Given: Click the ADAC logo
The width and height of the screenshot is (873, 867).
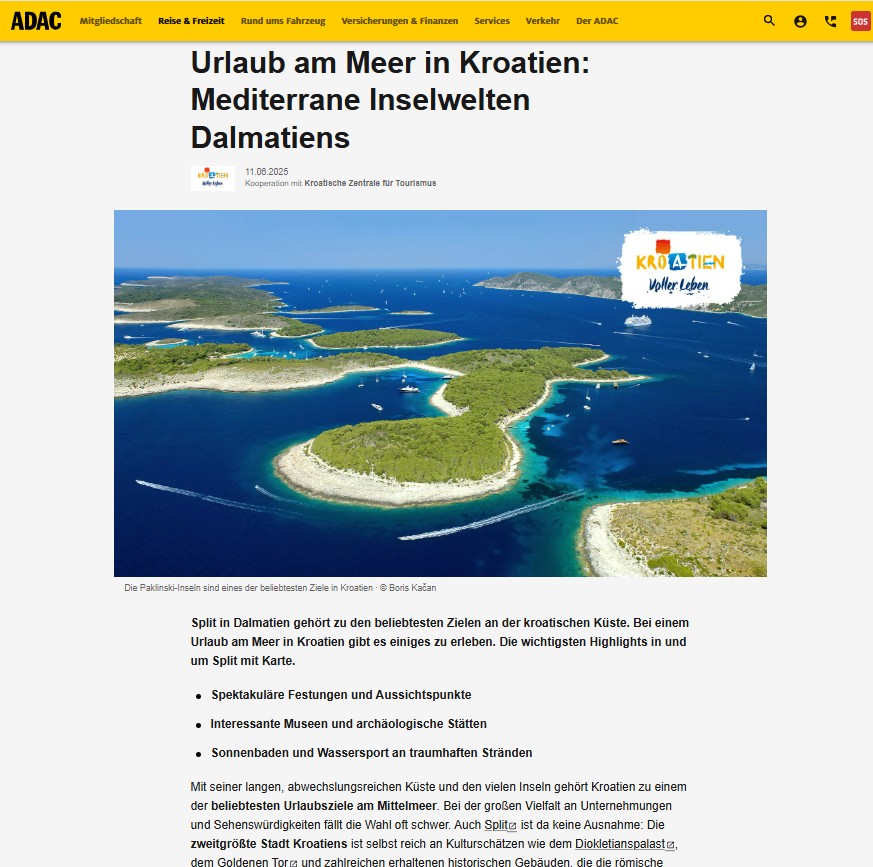Looking at the screenshot, I should point(36,21).
